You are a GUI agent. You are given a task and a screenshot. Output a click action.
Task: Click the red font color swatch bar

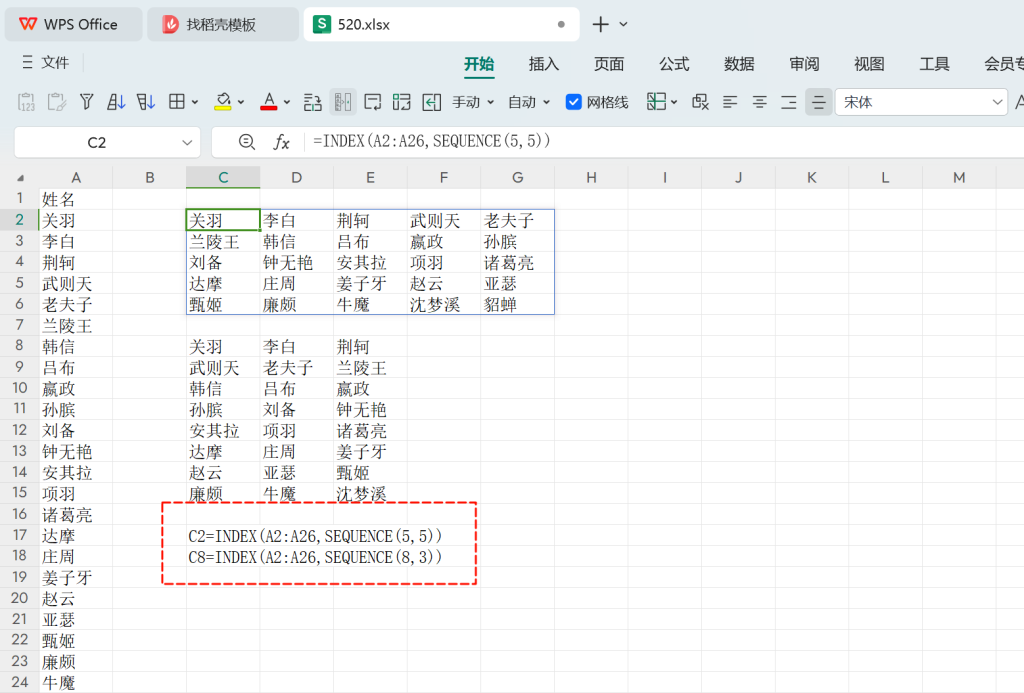(268, 108)
